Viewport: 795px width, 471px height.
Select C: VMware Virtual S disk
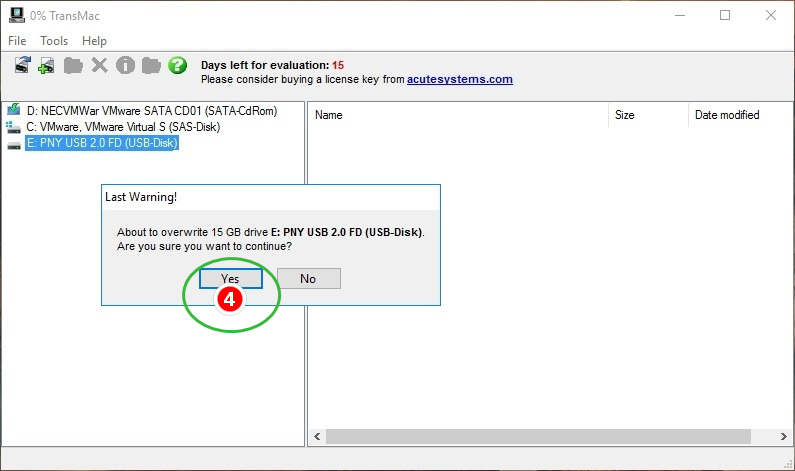click(x=123, y=127)
